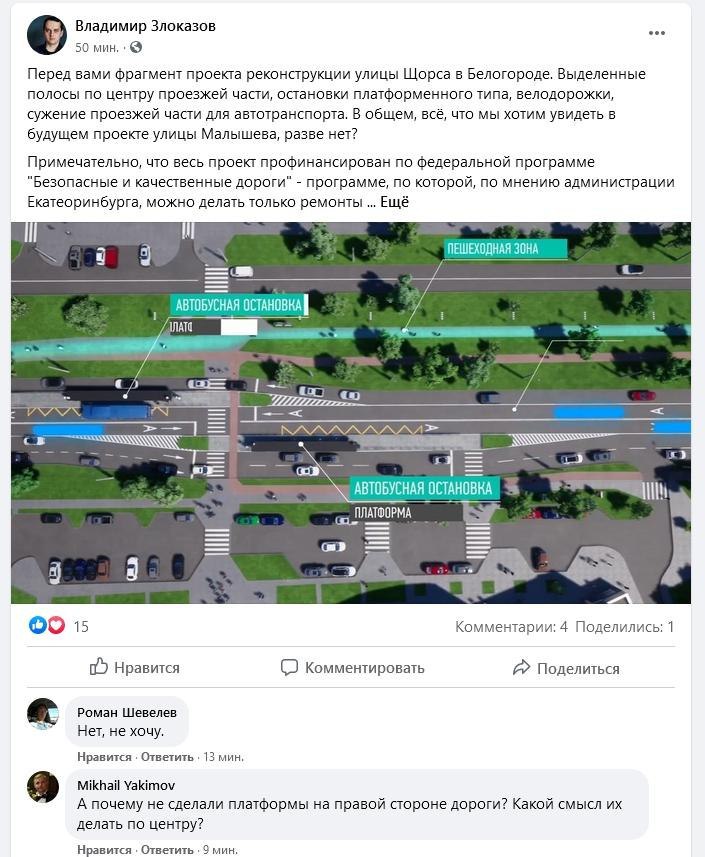
Task: Click the Комментировать button
Action: 352,667
